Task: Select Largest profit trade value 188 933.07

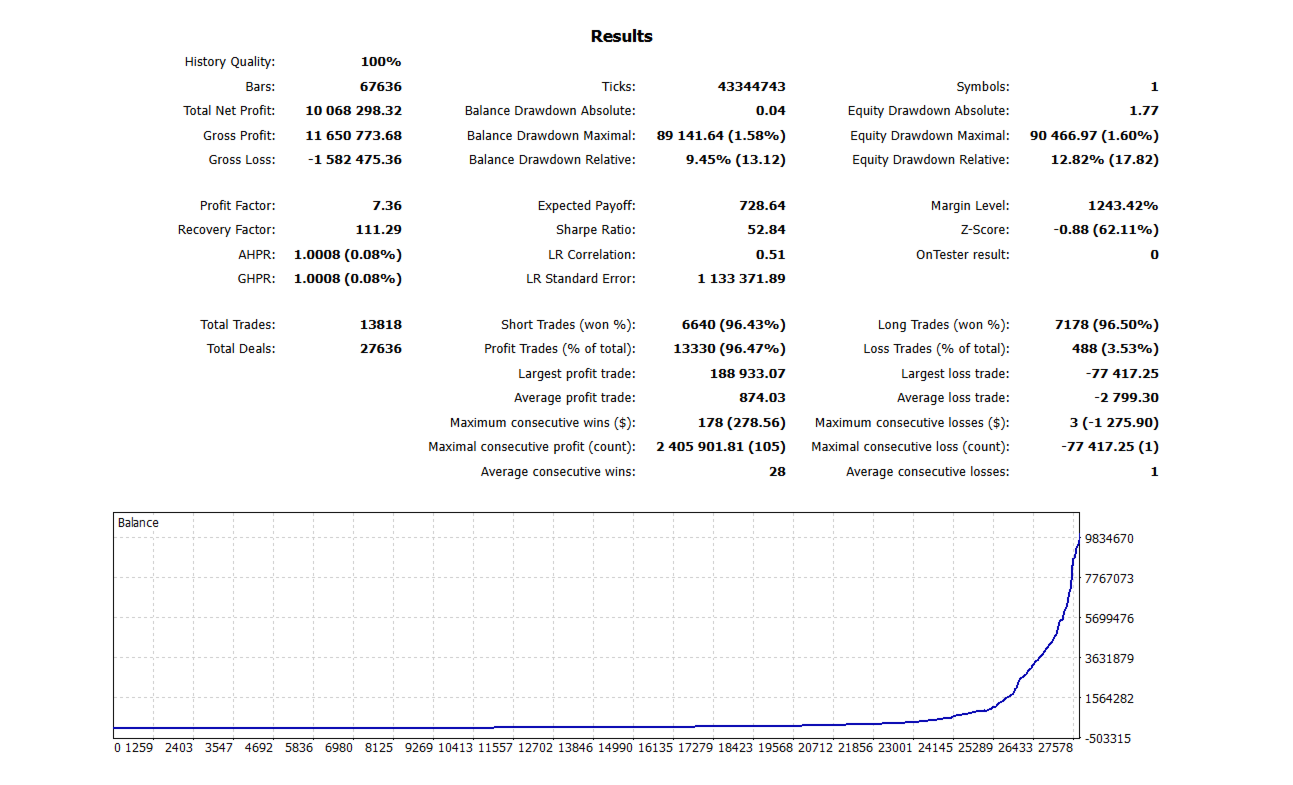Action: [747, 374]
